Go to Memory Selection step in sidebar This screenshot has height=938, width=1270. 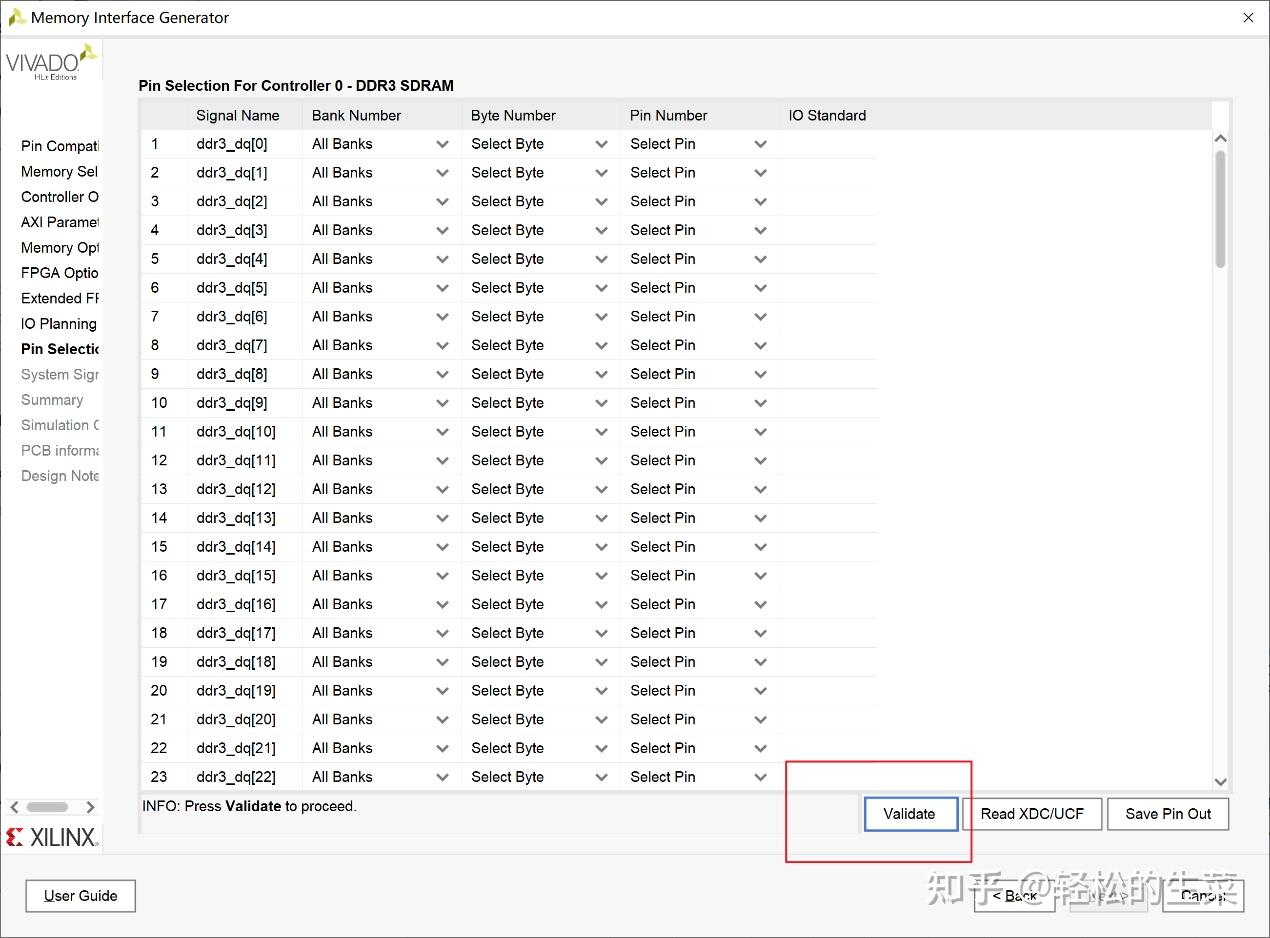(60, 172)
